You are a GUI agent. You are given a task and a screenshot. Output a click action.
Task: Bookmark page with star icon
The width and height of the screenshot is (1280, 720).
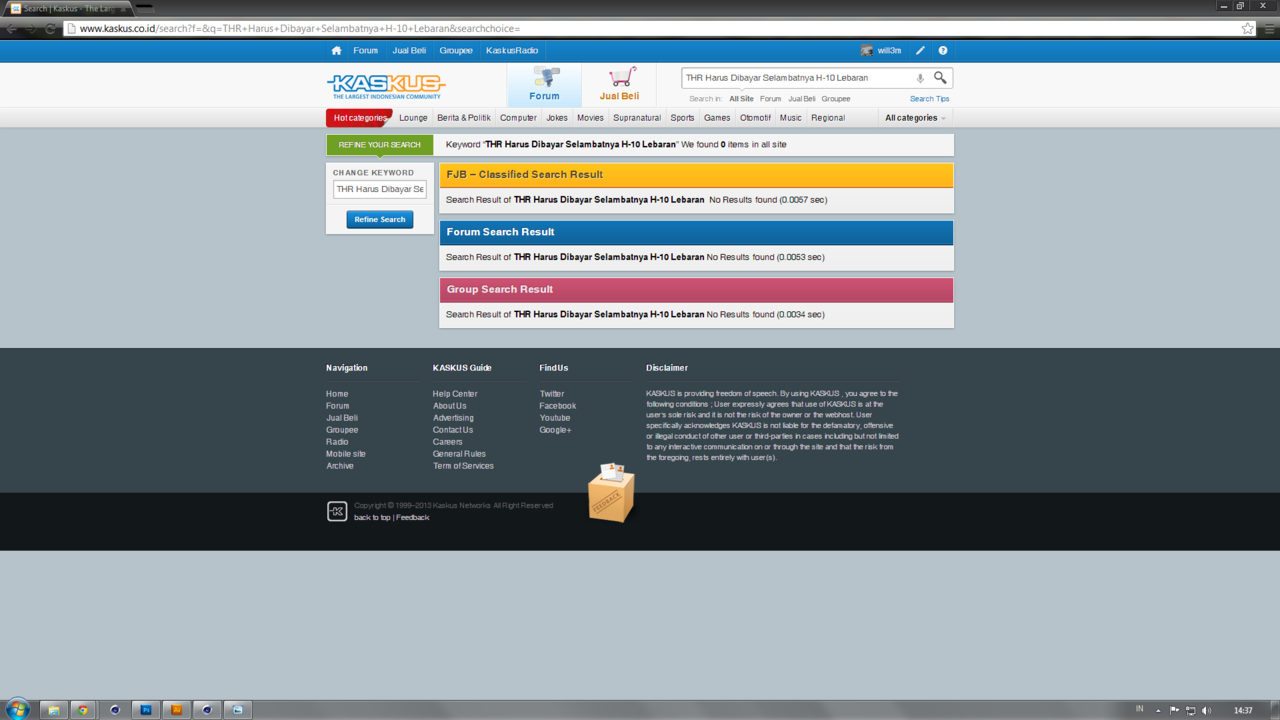1247,28
